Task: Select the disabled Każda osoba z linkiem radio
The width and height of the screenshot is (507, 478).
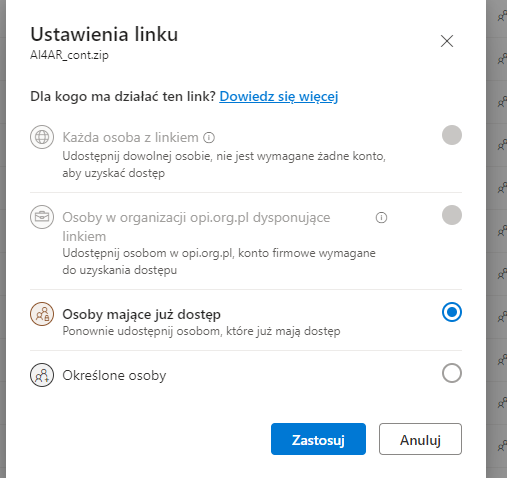Action: tap(452, 135)
